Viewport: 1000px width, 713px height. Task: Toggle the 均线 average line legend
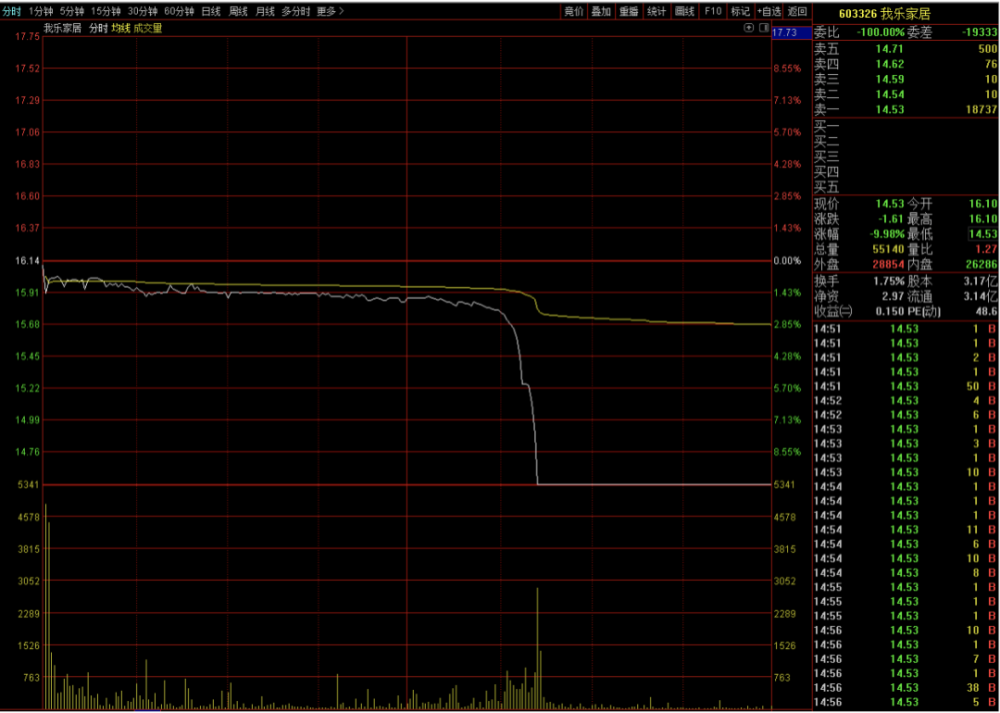(x=121, y=28)
